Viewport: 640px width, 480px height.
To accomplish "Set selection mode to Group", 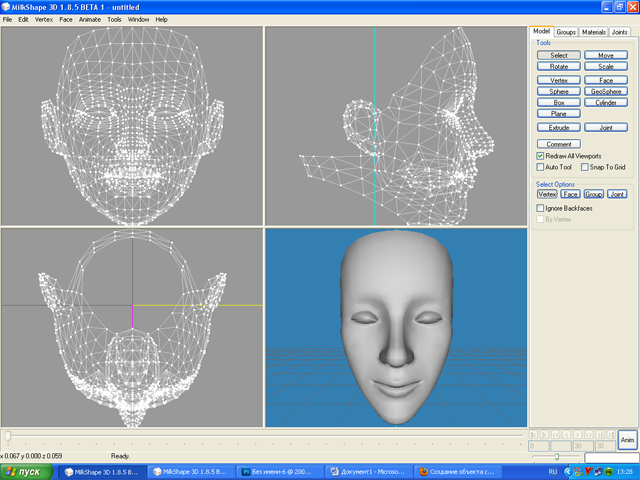I will click(594, 194).
